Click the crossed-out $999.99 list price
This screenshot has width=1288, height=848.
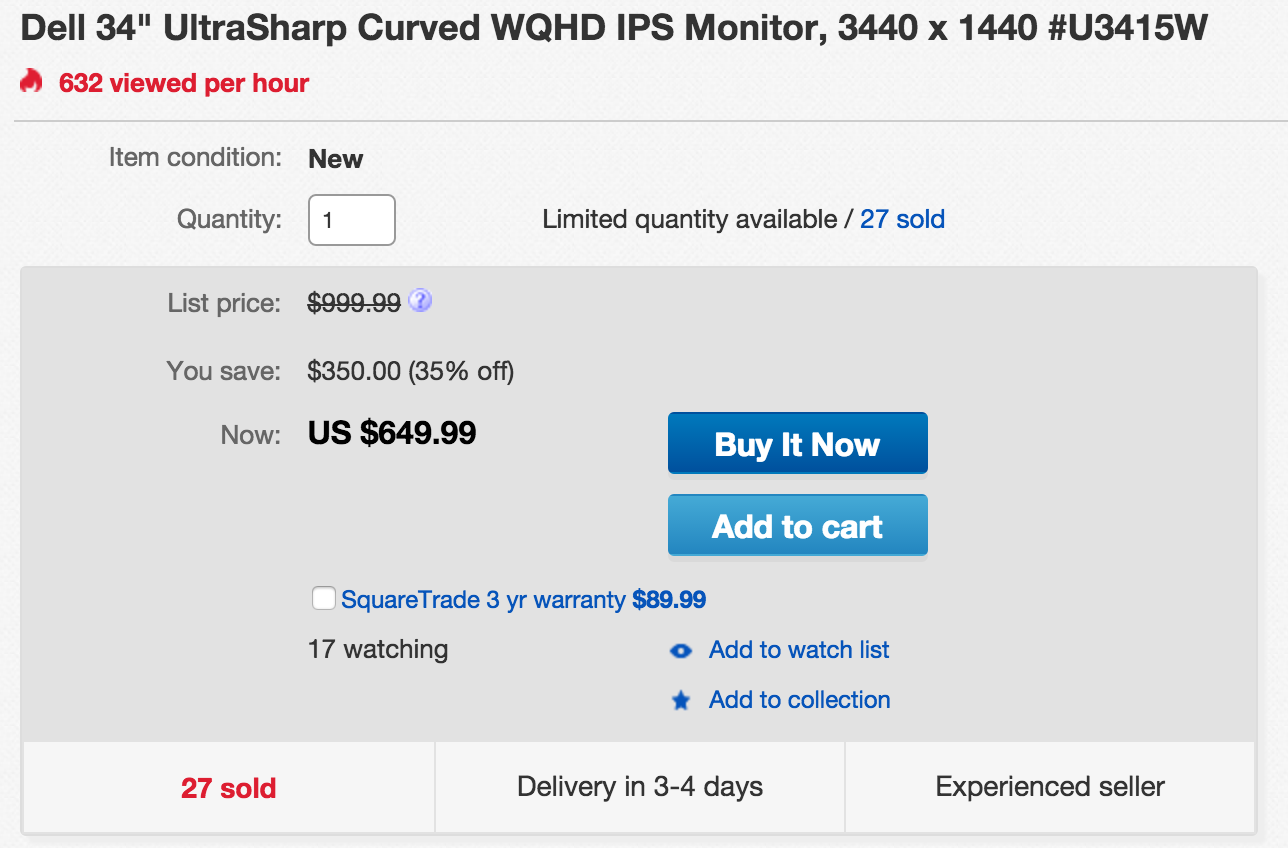coord(354,303)
